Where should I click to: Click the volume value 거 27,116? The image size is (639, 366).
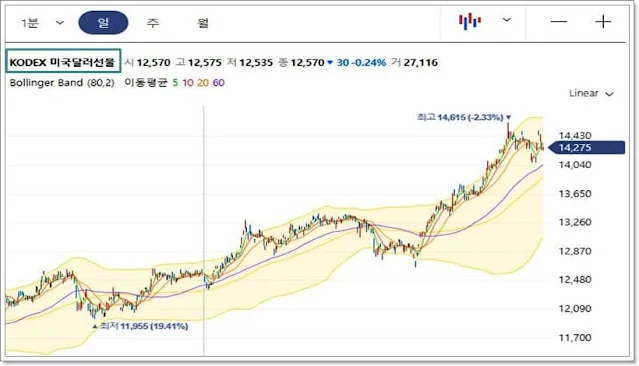414,62
